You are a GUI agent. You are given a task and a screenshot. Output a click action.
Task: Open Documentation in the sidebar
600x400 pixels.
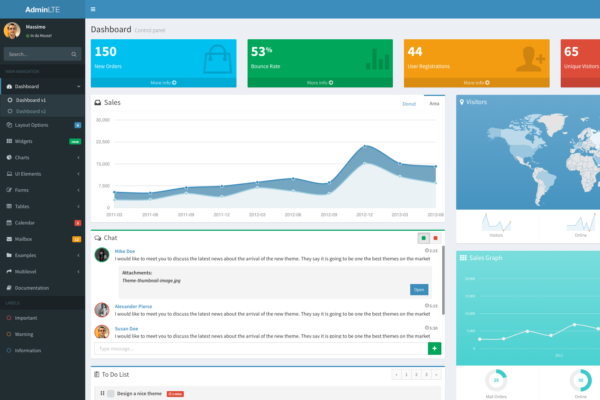coord(42,288)
